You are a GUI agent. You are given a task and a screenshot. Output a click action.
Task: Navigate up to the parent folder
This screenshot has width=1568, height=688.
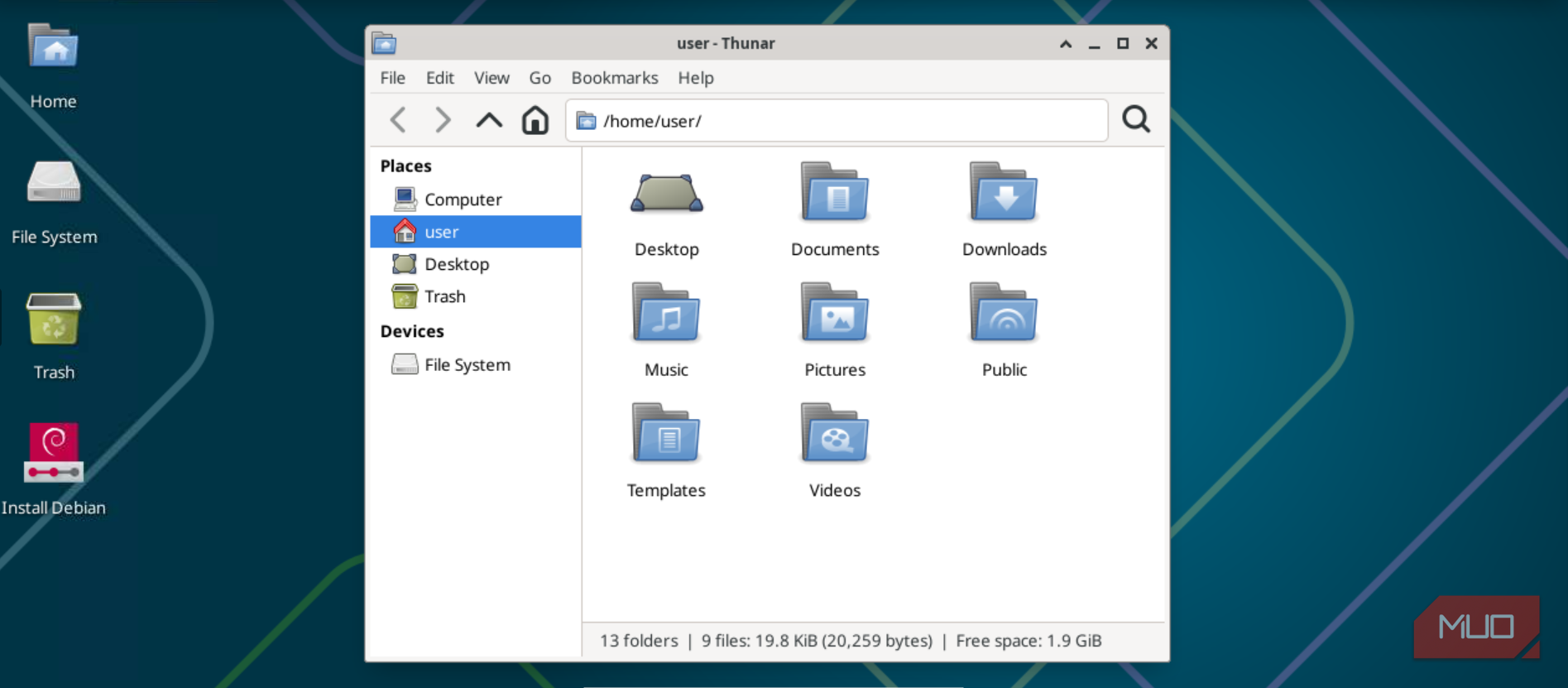tap(489, 120)
